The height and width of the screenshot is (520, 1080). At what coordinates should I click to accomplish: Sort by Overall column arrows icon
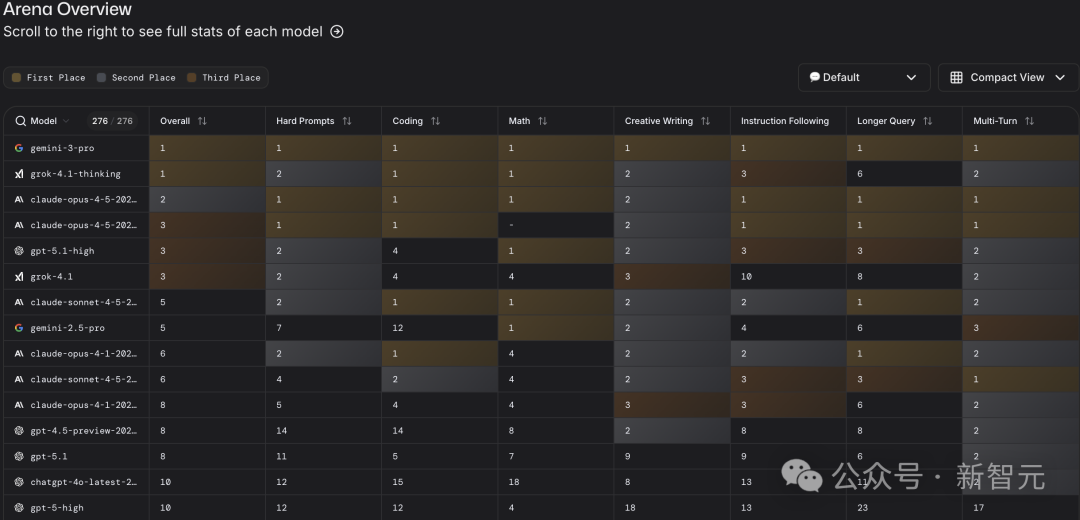pyautogui.click(x=202, y=121)
